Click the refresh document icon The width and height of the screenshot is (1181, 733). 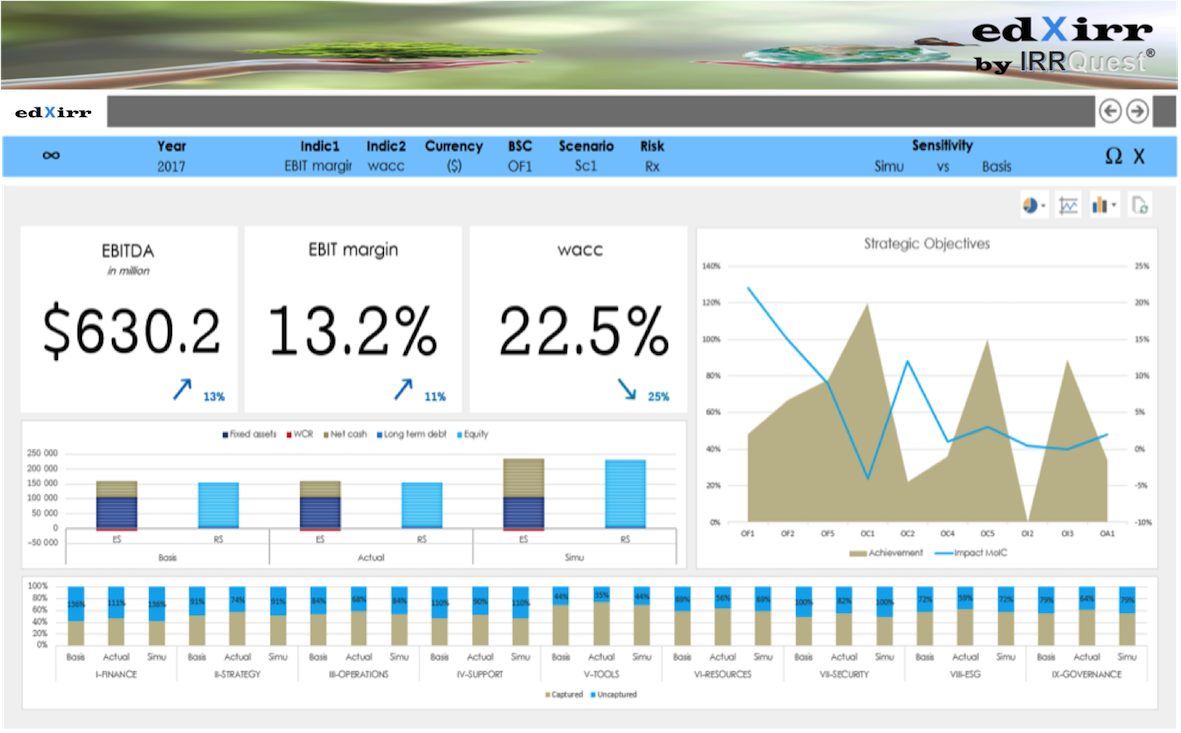tap(1139, 205)
